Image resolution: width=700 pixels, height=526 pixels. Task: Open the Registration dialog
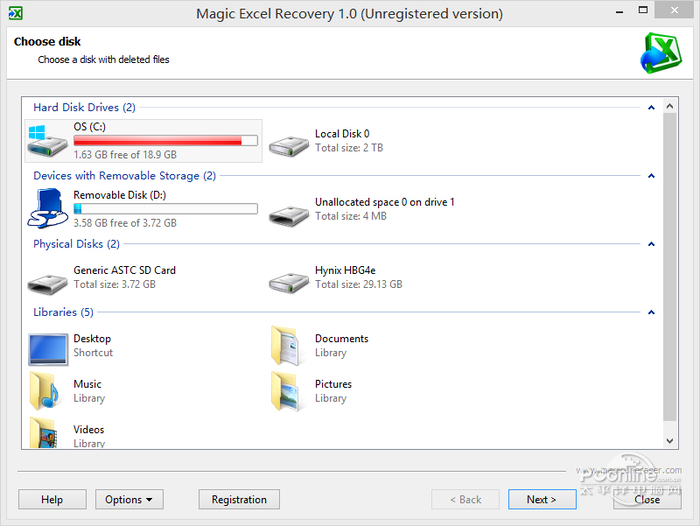tap(239, 499)
